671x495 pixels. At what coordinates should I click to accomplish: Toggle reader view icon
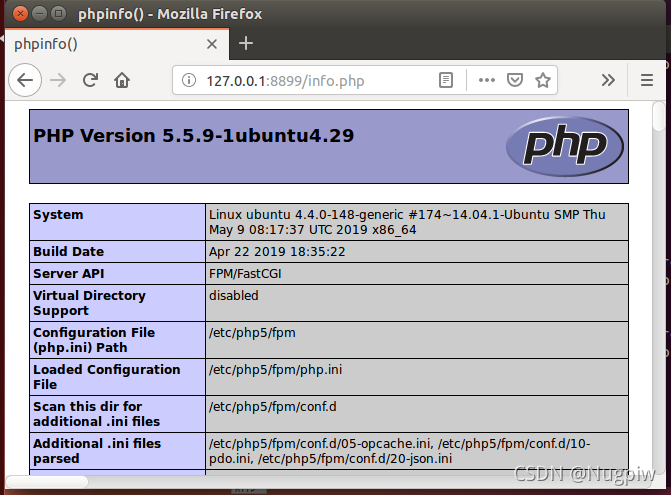coord(446,80)
